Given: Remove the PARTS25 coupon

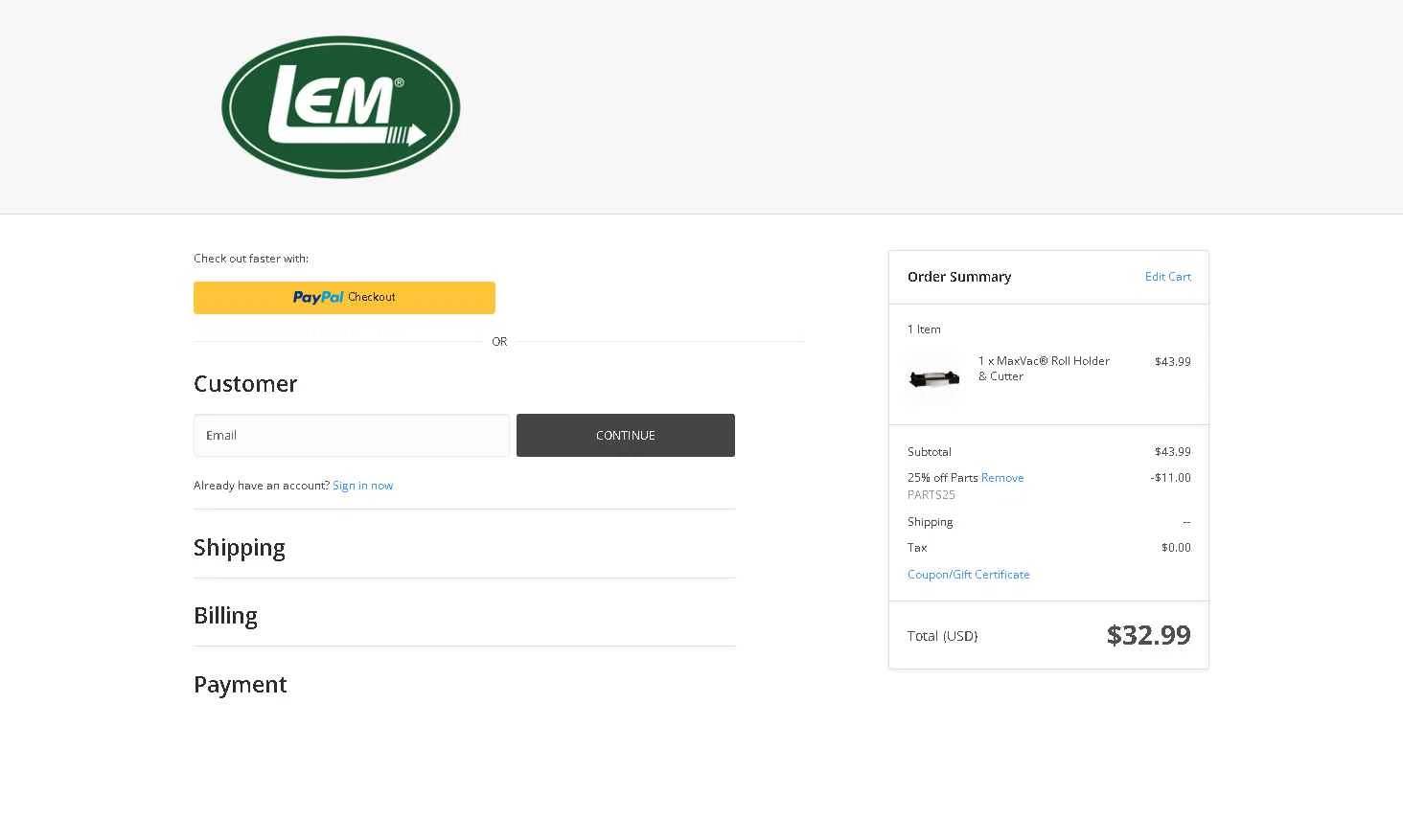Looking at the screenshot, I should 1002,478.
